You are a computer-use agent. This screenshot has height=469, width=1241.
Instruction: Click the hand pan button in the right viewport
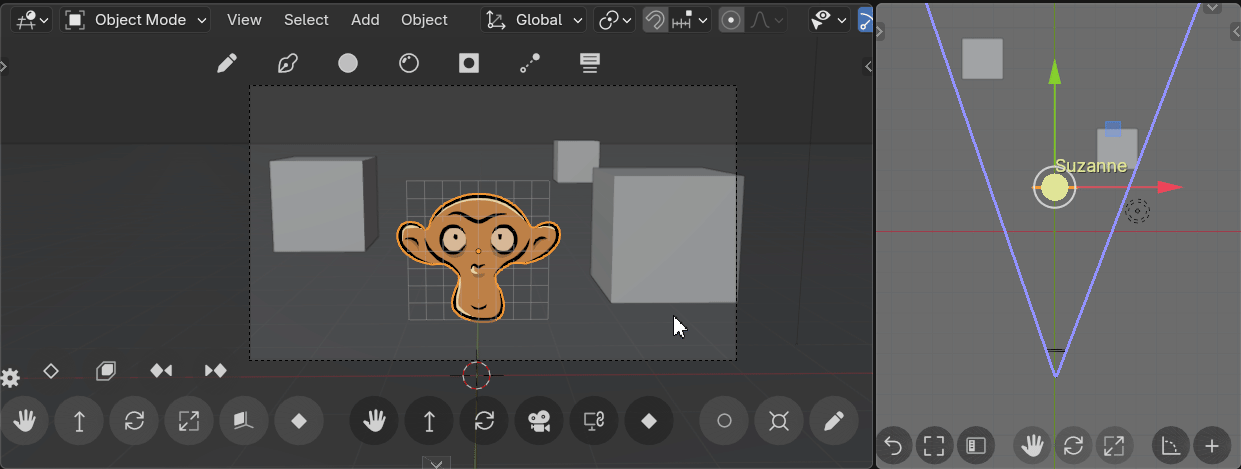tap(1032, 446)
